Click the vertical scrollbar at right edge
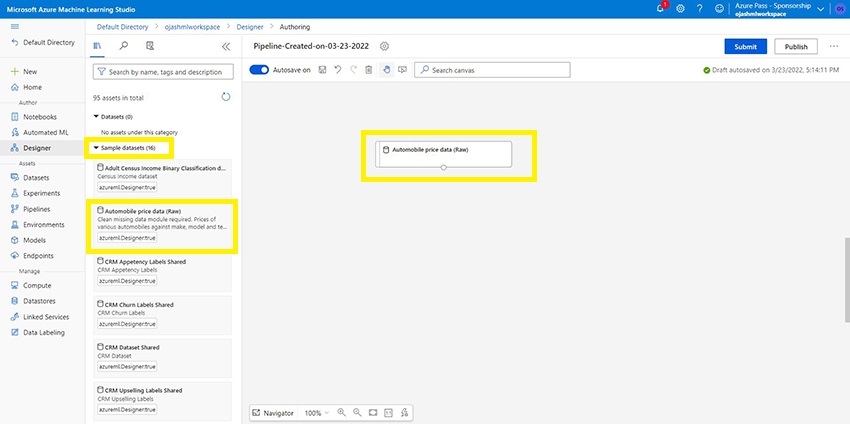Viewport: 850px width, 424px height. coord(847,279)
